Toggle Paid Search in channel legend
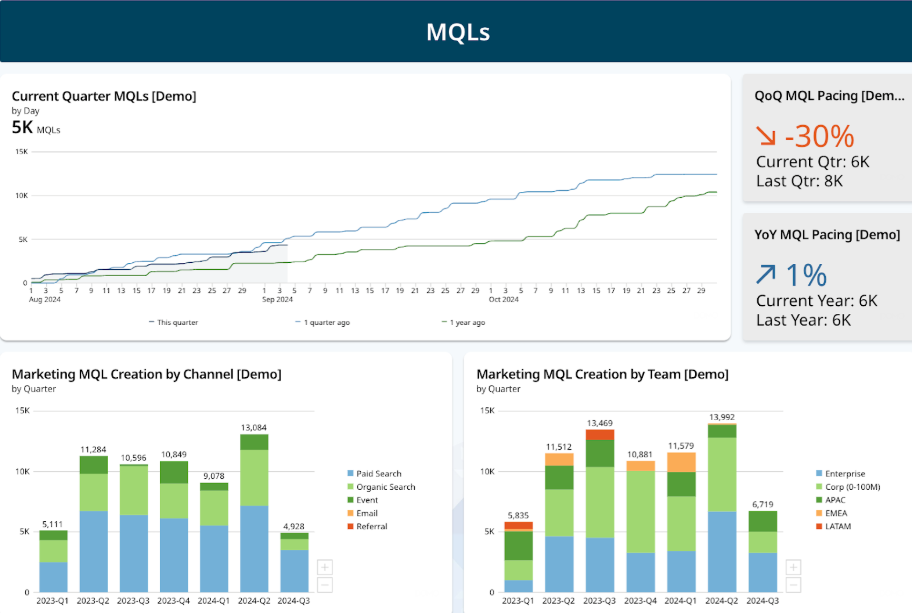 375,473
